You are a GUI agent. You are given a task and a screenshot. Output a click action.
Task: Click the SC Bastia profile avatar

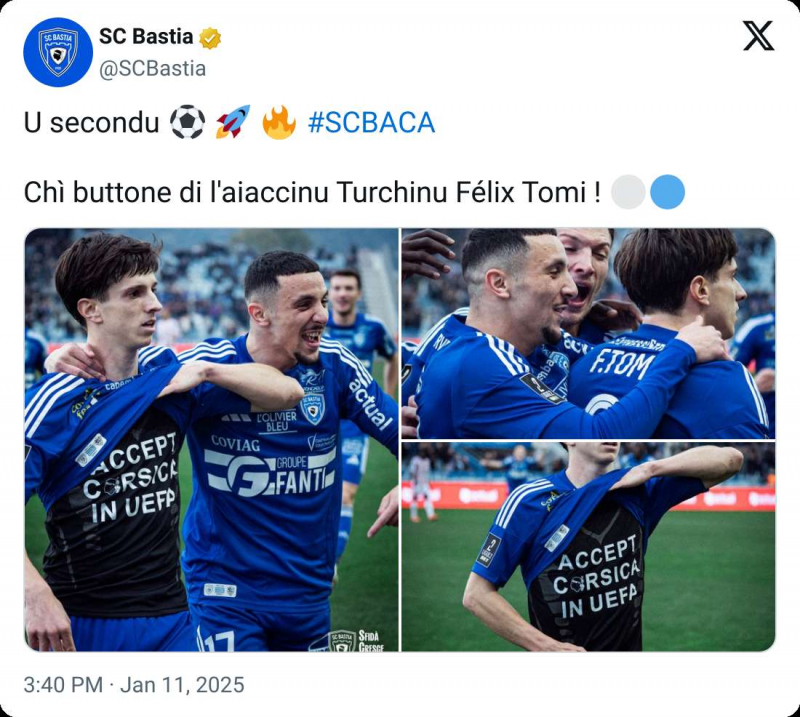[x=58, y=52]
